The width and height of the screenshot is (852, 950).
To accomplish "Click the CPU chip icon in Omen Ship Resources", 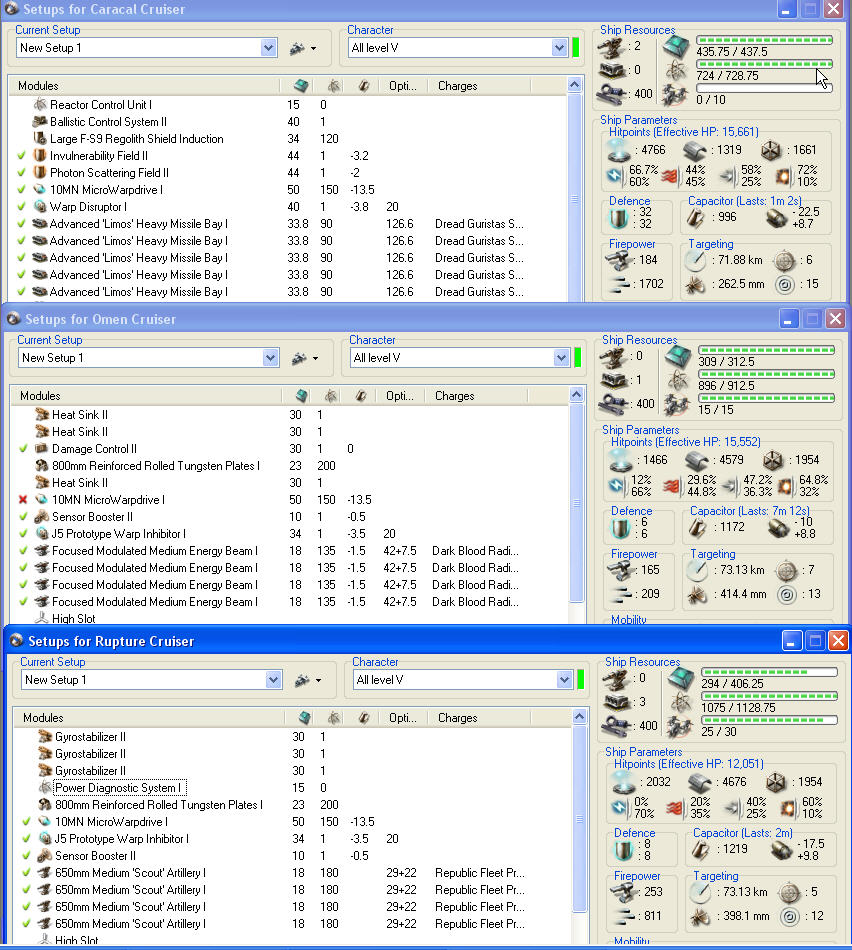I will (x=677, y=356).
